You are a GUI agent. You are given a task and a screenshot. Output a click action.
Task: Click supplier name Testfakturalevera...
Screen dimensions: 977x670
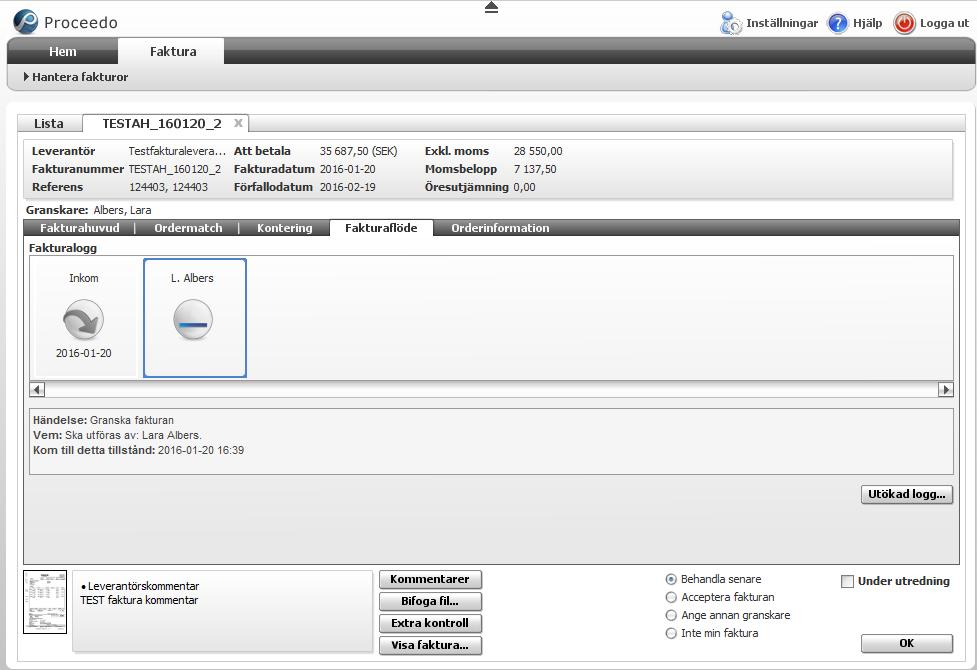(x=177, y=151)
